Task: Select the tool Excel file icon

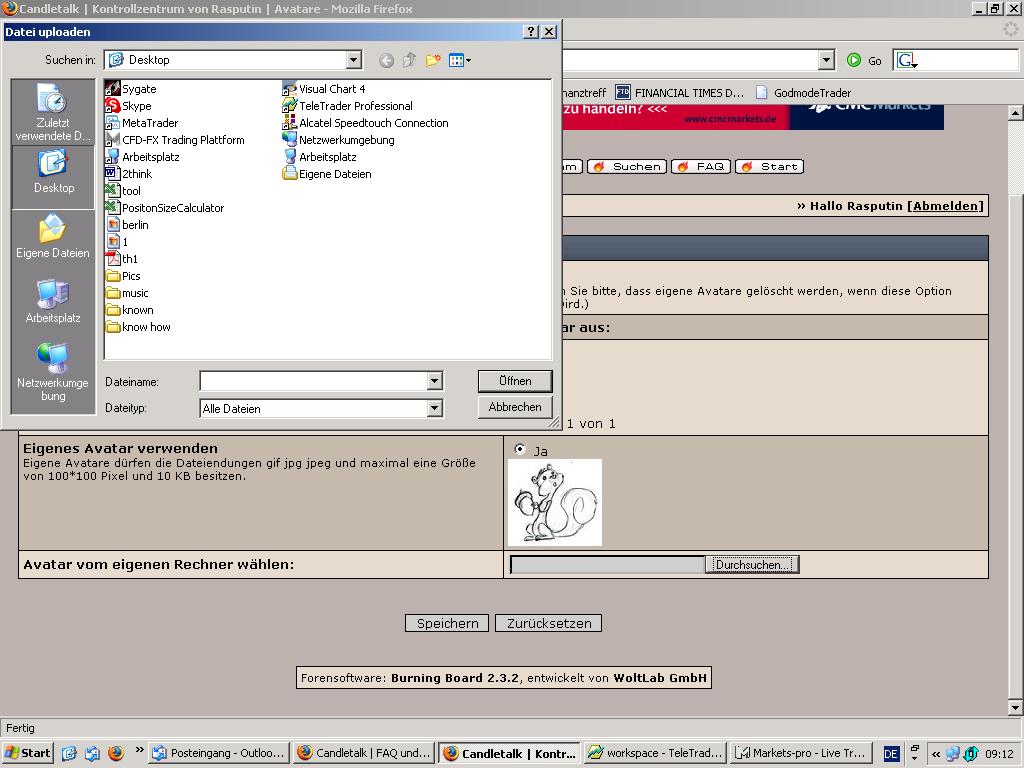Action: 113,191
